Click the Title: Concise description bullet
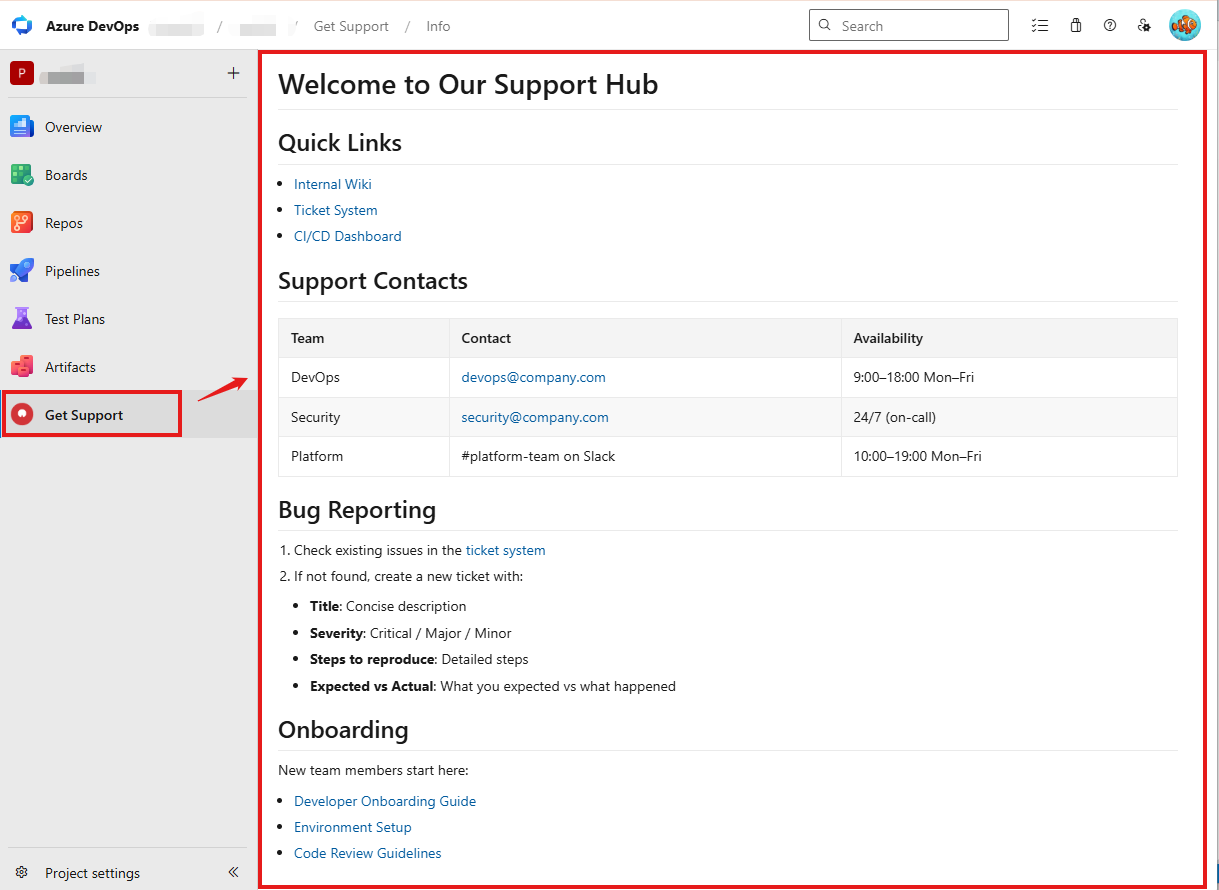The image size is (1219, 890). pos(388,606)
